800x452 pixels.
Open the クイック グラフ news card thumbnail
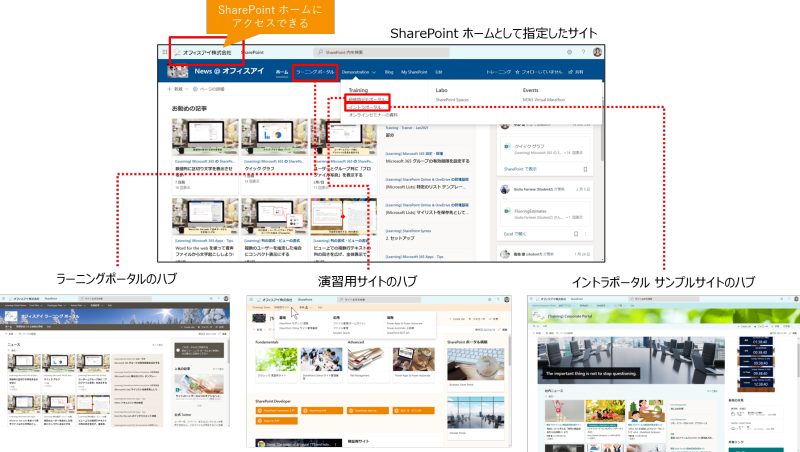click(x=274, y=137)
